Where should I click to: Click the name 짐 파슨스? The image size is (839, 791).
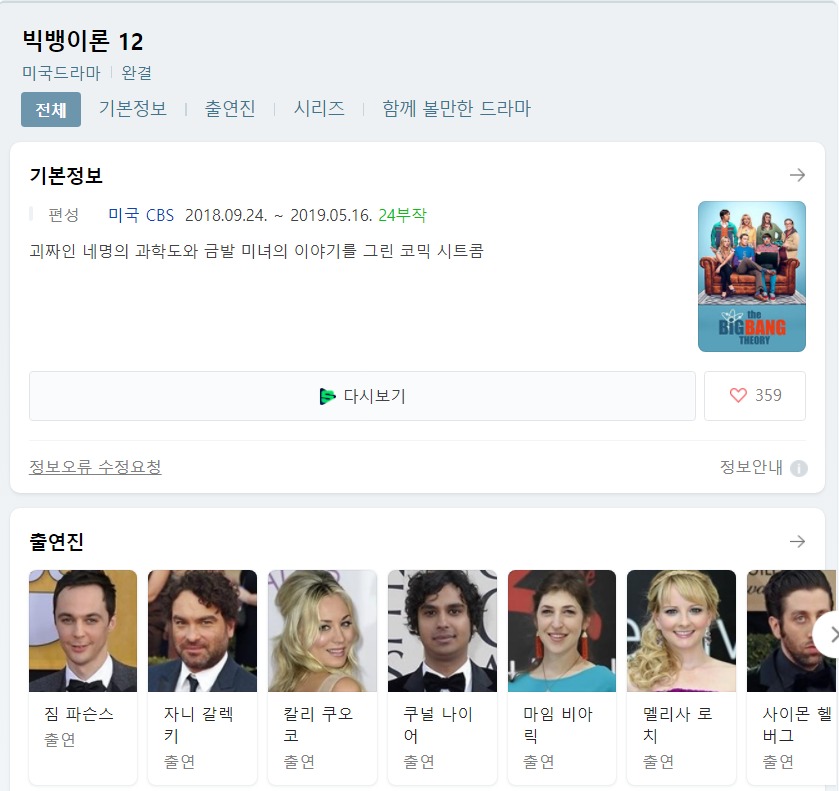(x=79, y=714)
